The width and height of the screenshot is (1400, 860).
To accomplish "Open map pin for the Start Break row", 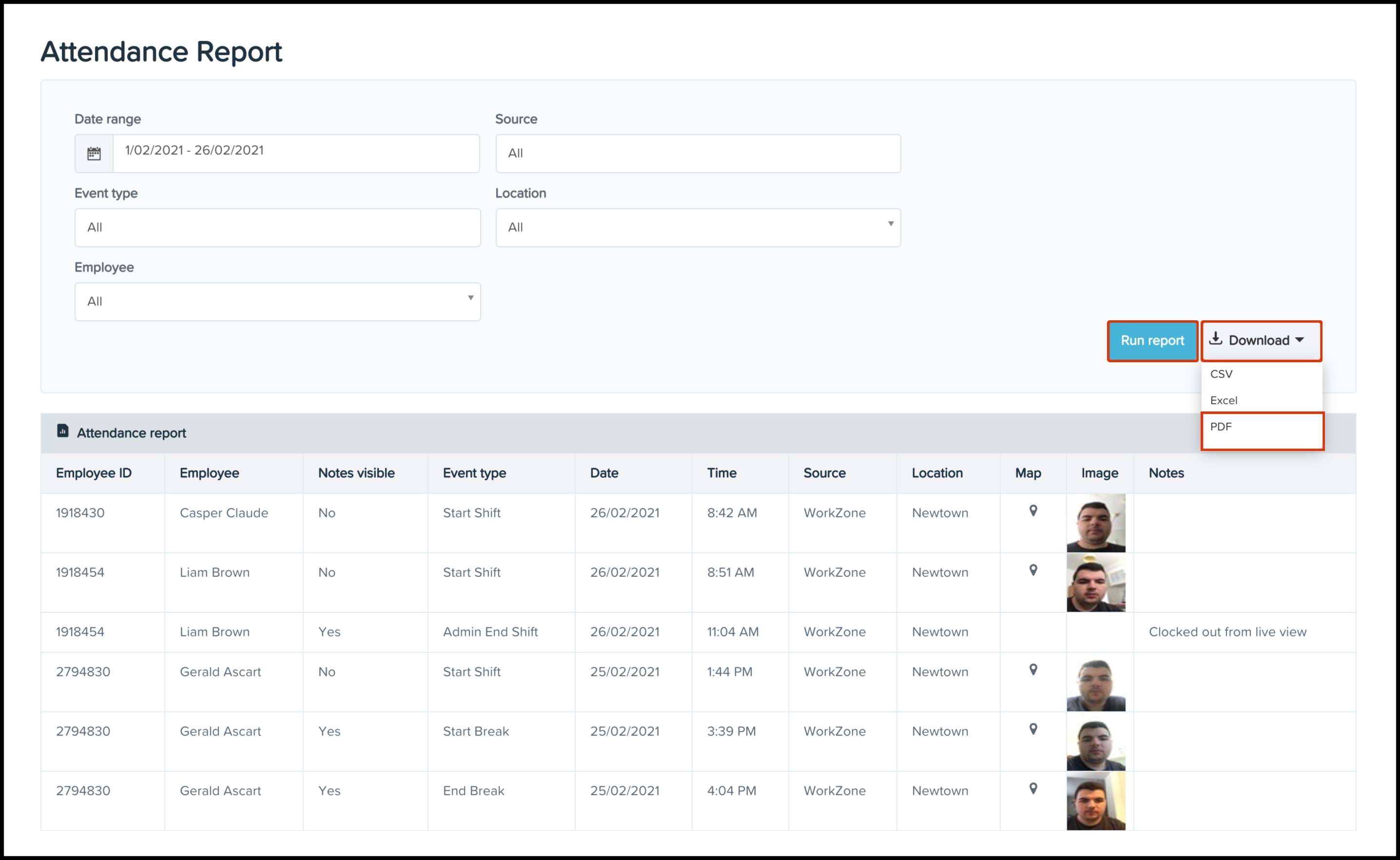I will pos(1033,728).
